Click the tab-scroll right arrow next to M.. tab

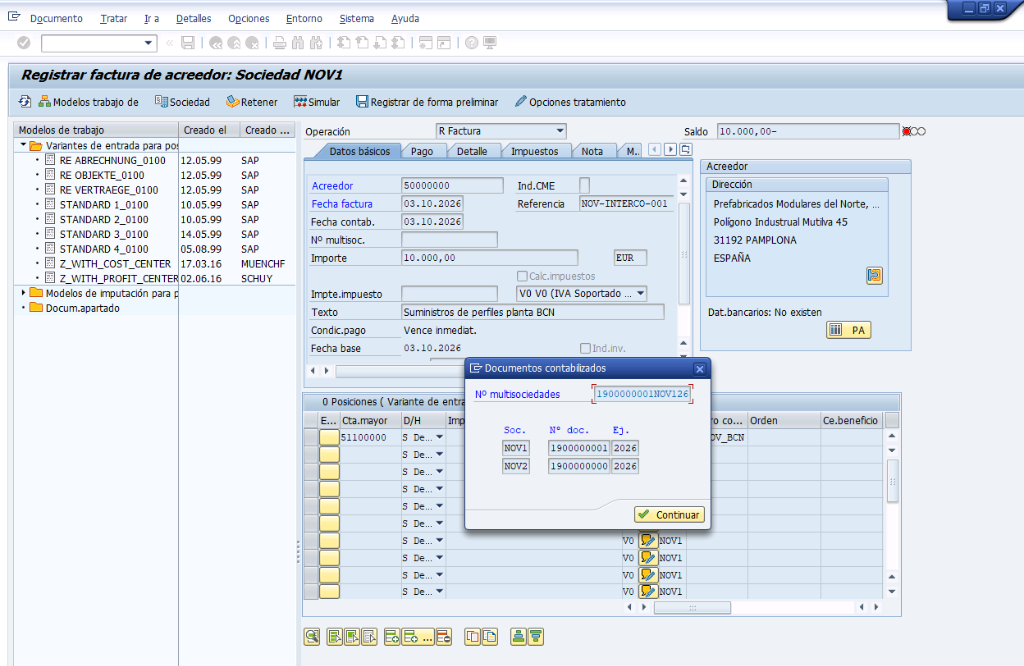670,150
